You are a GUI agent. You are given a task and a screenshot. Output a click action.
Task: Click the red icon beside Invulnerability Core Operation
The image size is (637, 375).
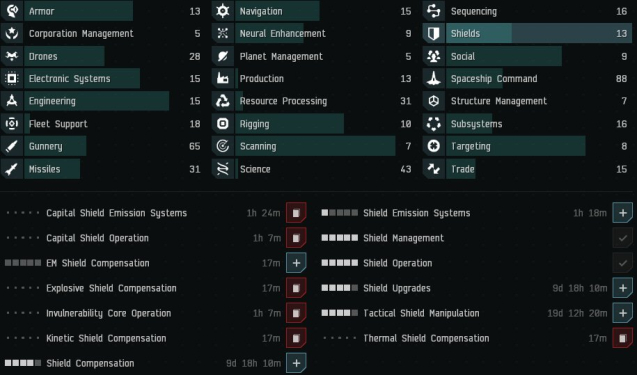pyautogui.click(x=296, y=313)
